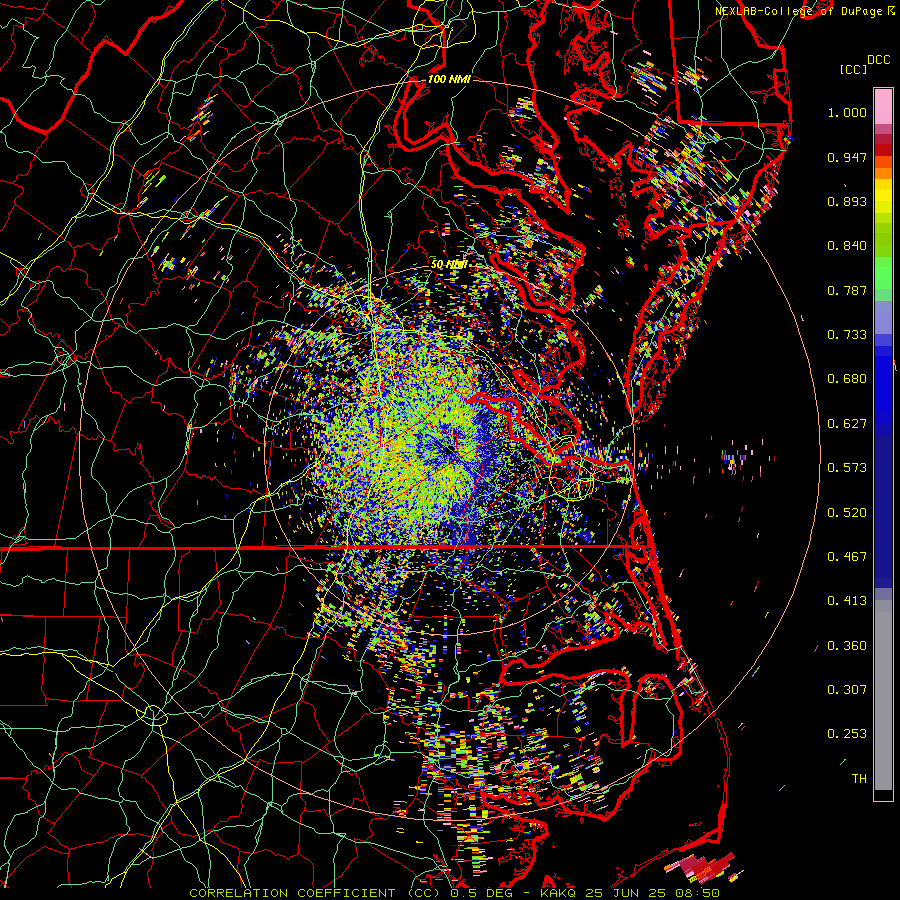Select the DCC product label
This screenshot has height=900, width=900.
click(x=878, y=60)
